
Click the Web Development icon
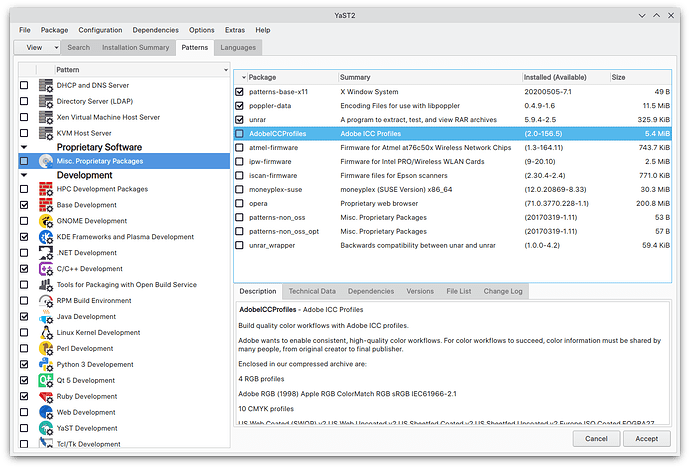click(46, 412)
